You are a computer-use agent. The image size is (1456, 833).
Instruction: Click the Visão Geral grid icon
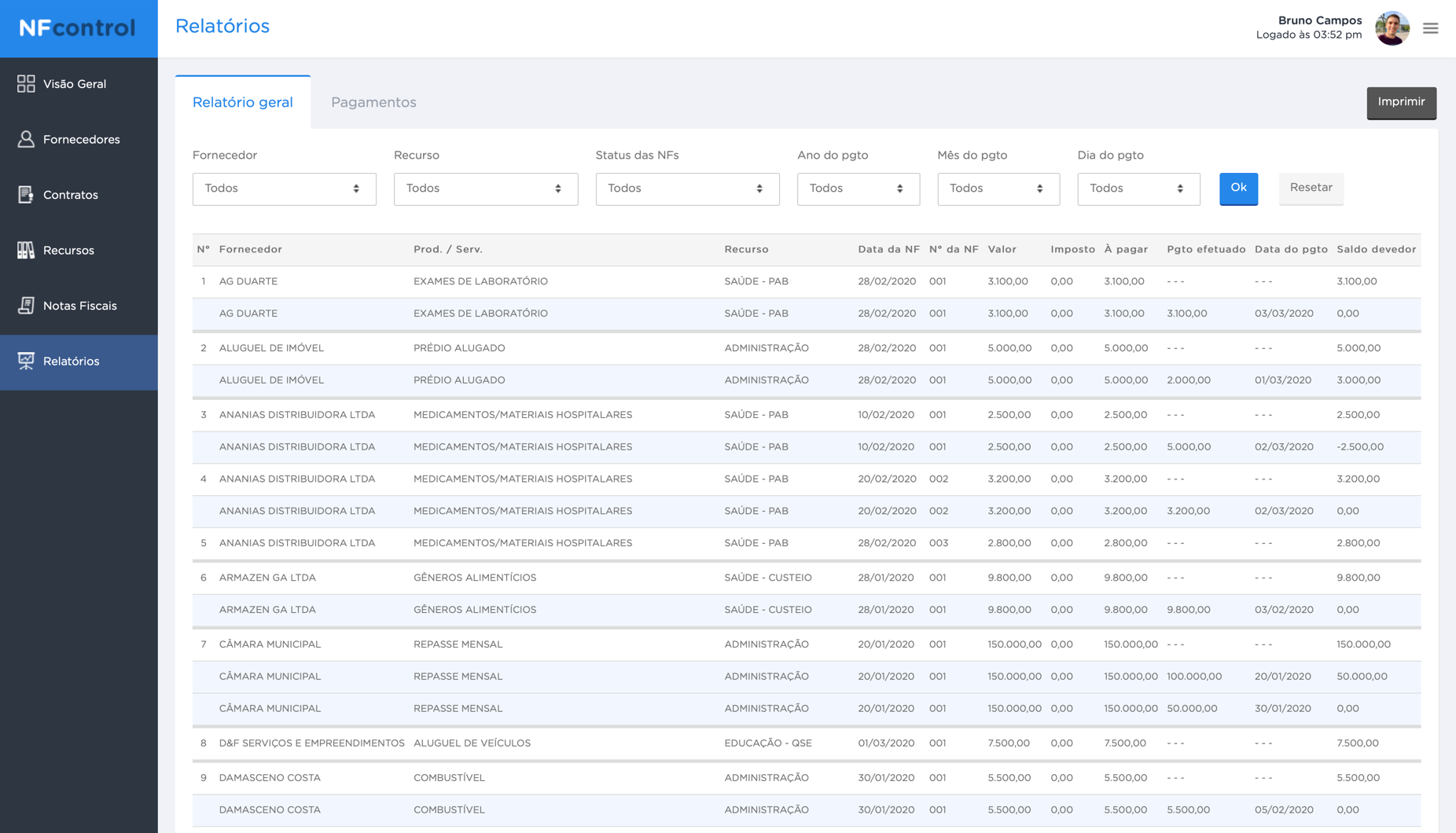26,84
